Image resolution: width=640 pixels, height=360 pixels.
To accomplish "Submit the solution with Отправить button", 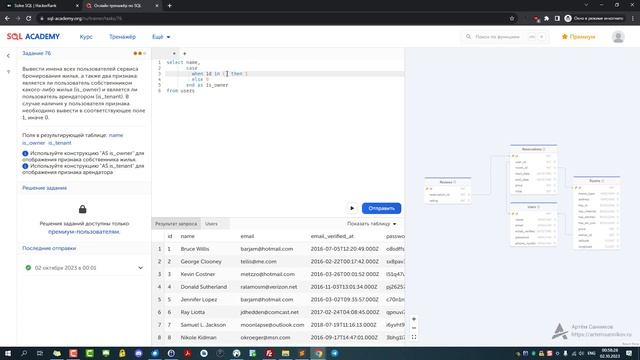I will click(x=381, y=208).
